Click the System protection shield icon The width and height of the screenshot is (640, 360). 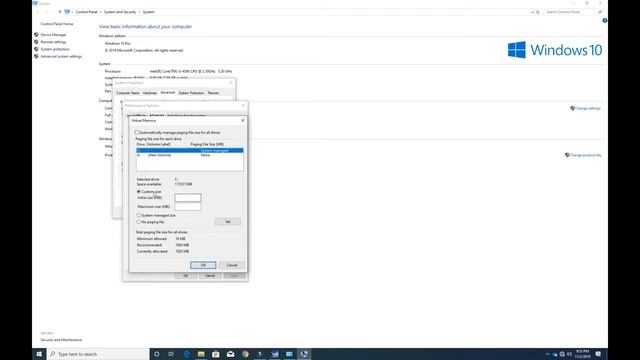[36, 49]
